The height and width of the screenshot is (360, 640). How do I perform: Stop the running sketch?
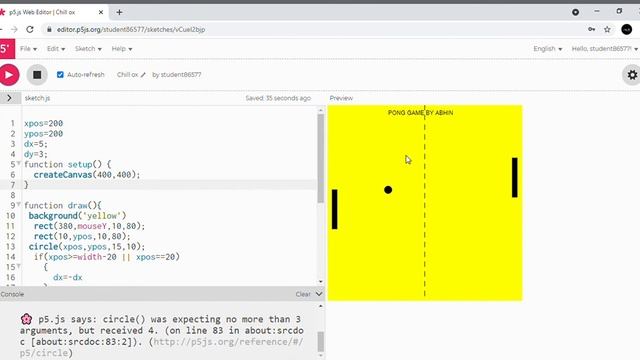[37, 75]
